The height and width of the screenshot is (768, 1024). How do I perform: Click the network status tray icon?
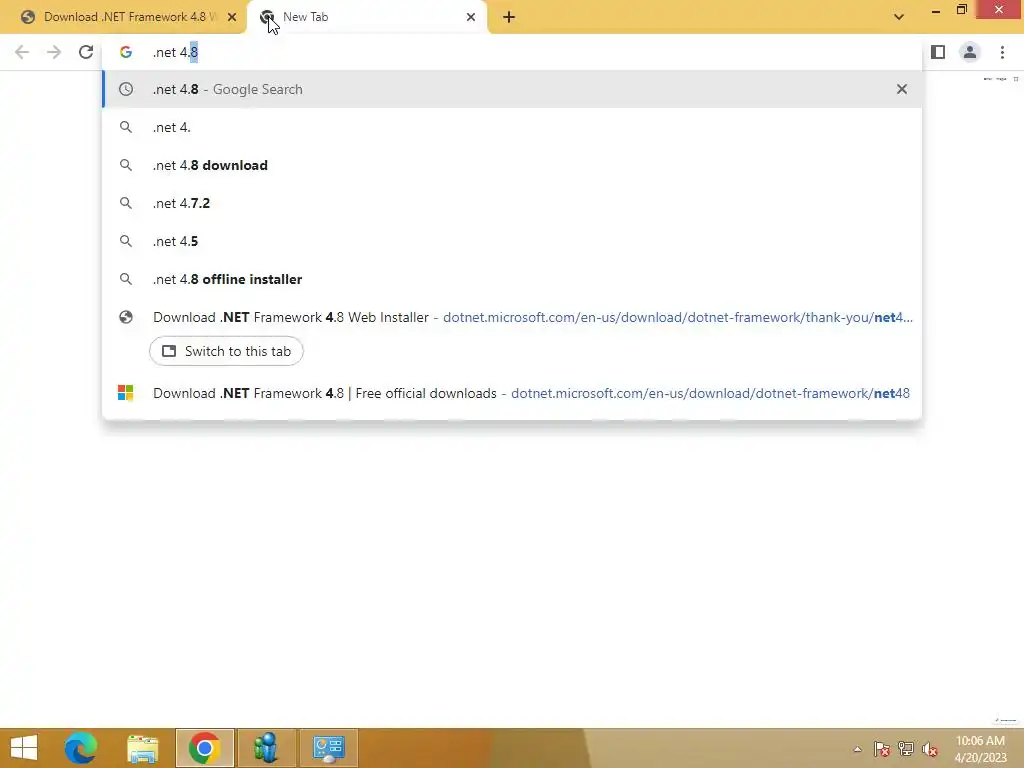point(906,749)
